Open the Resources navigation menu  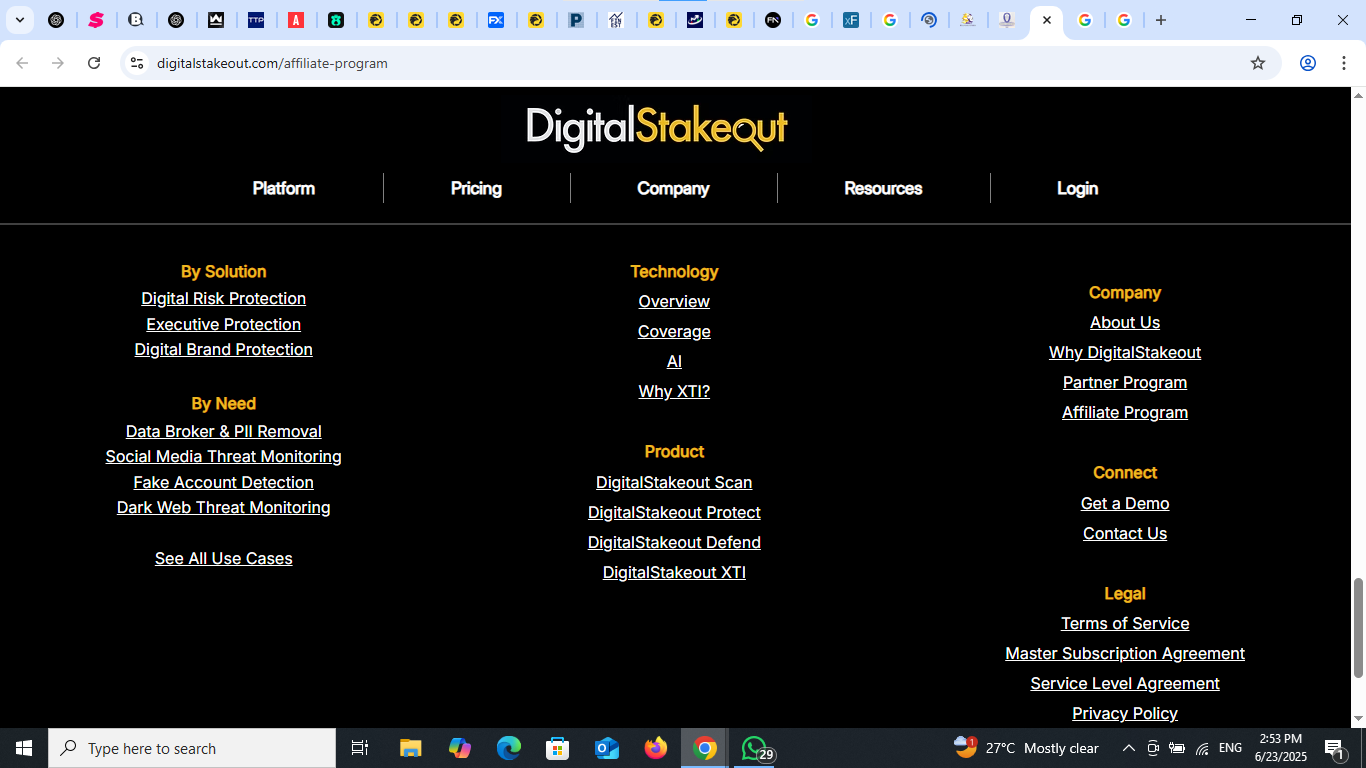883,188
